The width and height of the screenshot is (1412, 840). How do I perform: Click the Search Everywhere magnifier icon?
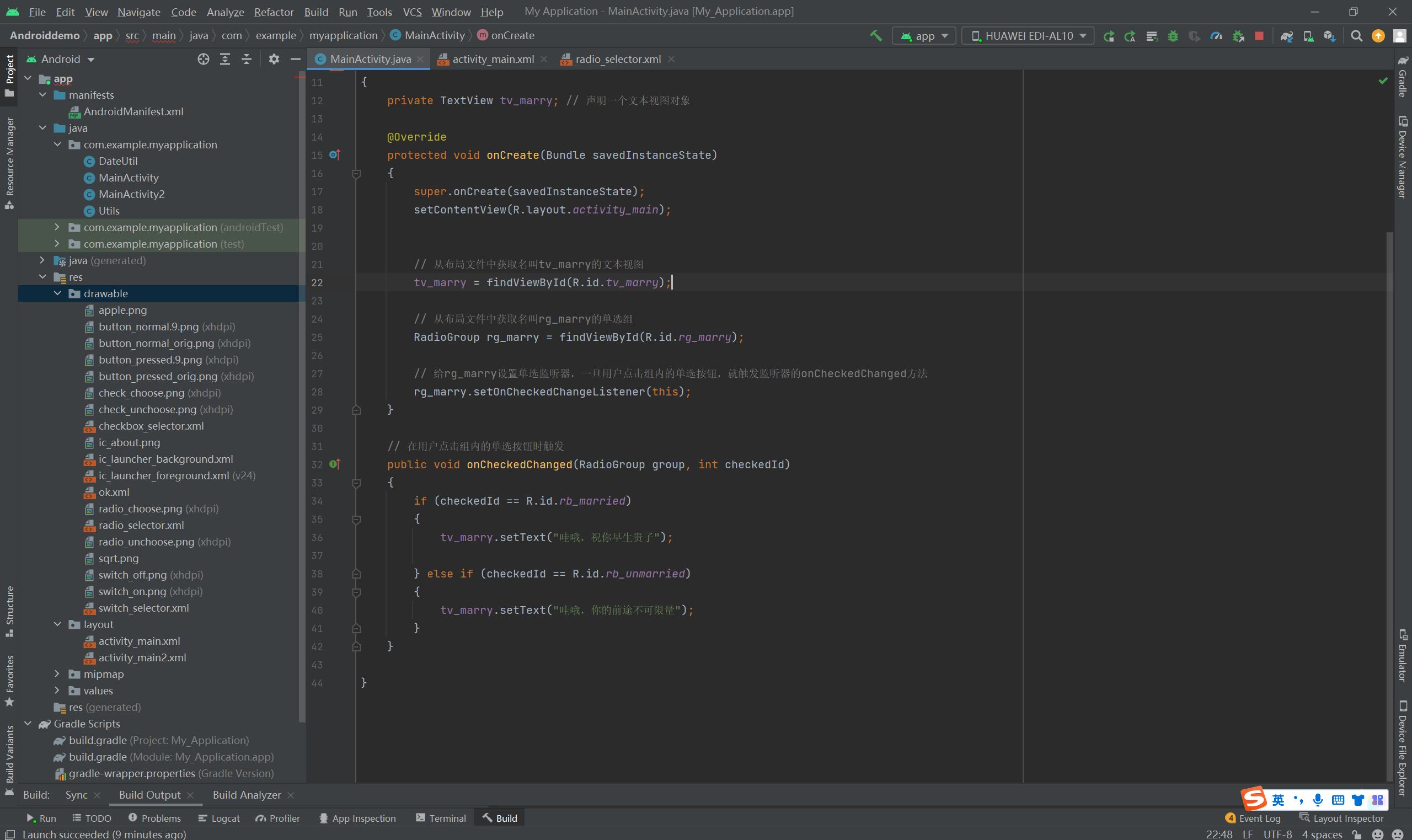(x=1356, y=36)
